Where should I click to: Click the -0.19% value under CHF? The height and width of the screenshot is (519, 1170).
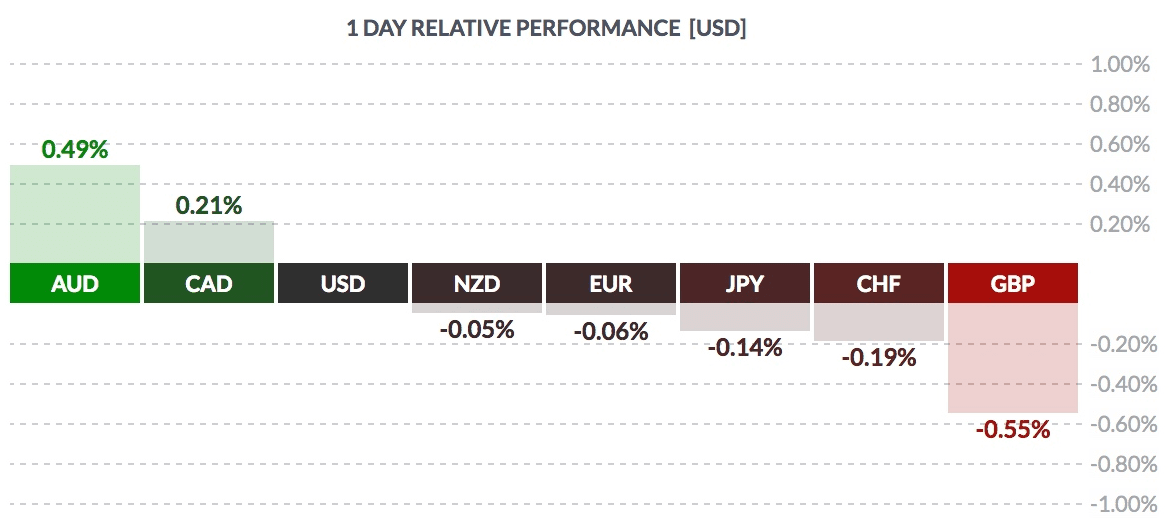pyautogui.click(x=879, y=357)
